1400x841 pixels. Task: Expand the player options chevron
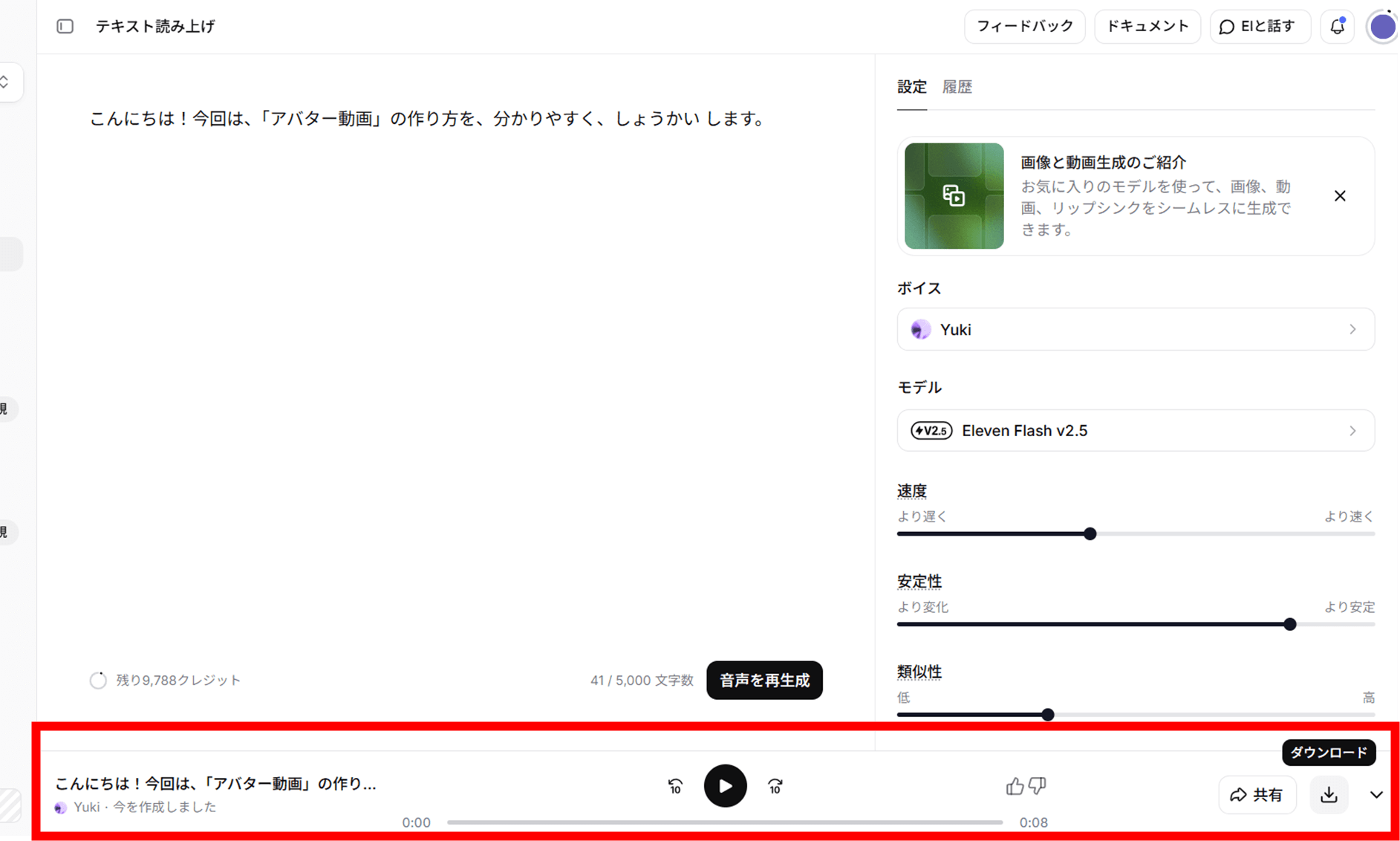[1376, 795]
